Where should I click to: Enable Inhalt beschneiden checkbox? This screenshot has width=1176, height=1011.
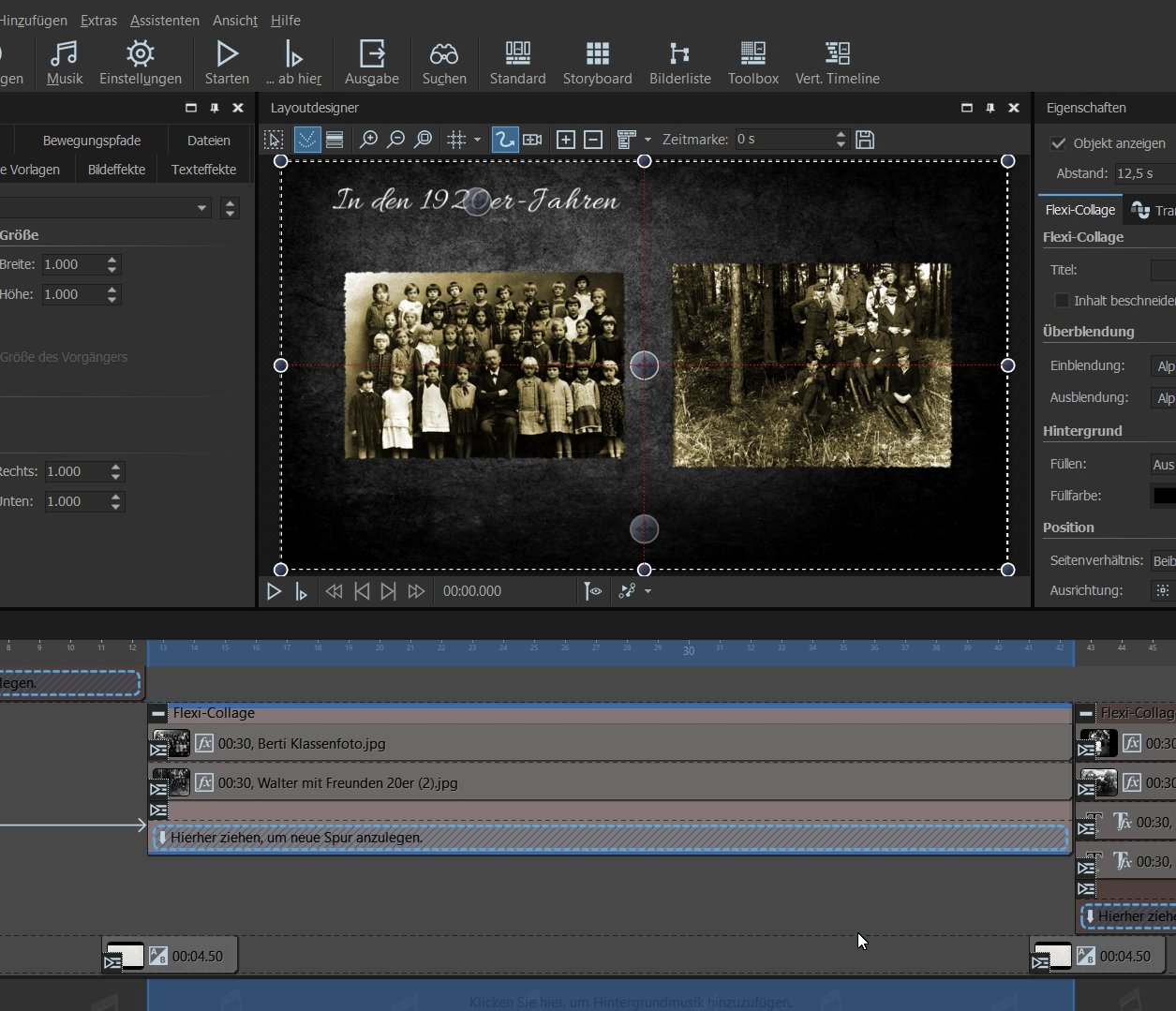1062,301
